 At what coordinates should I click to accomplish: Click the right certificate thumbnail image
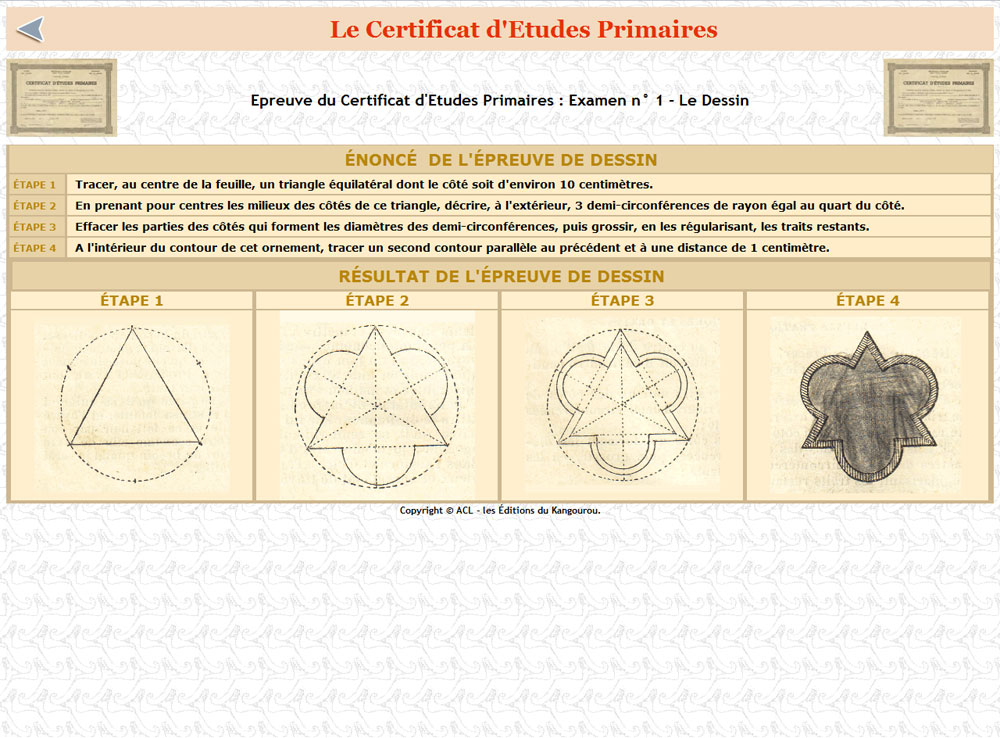938,97
